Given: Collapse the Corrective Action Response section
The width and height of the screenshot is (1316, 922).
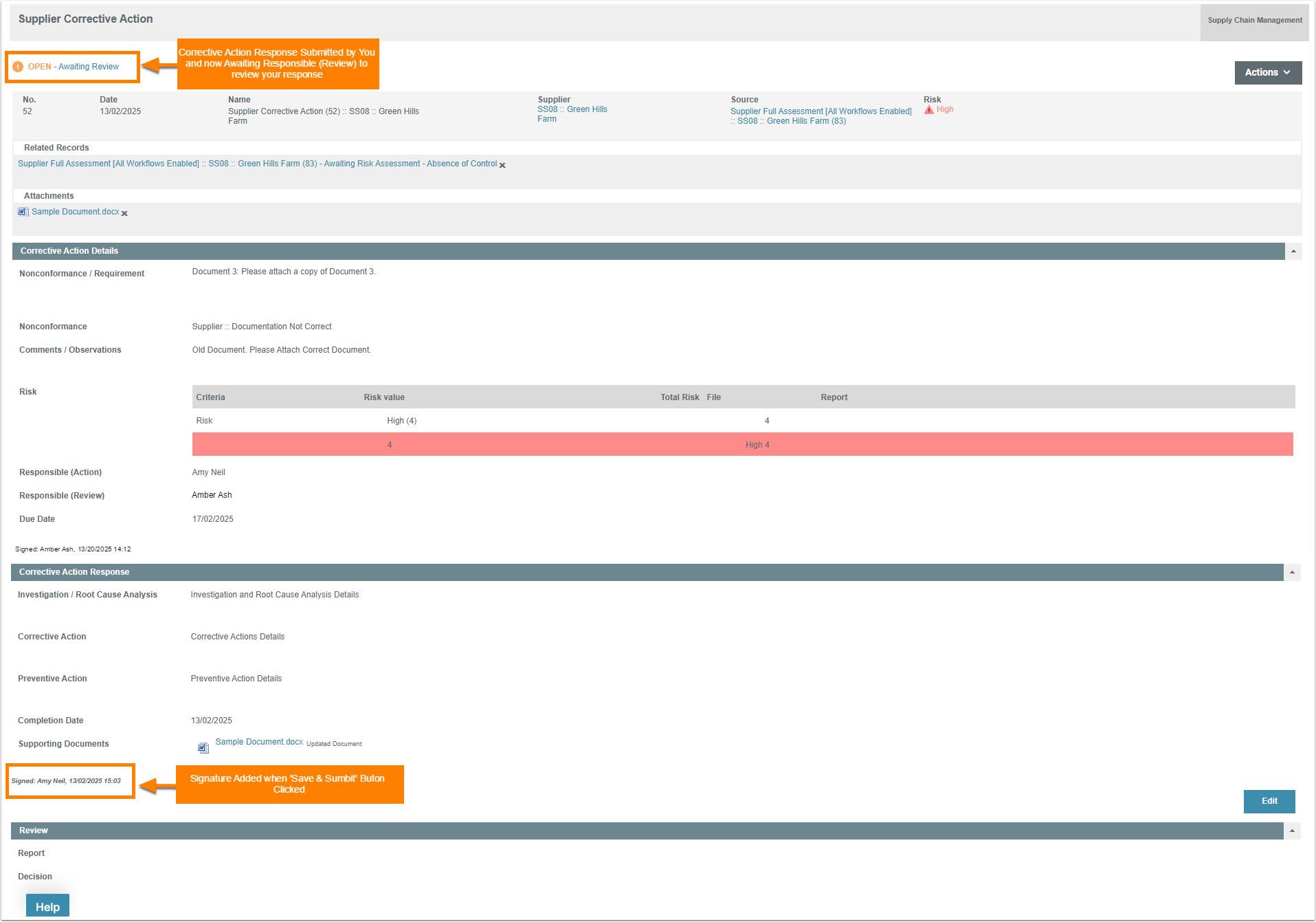Looking at the screenshot, I should tap(1292, 573).
